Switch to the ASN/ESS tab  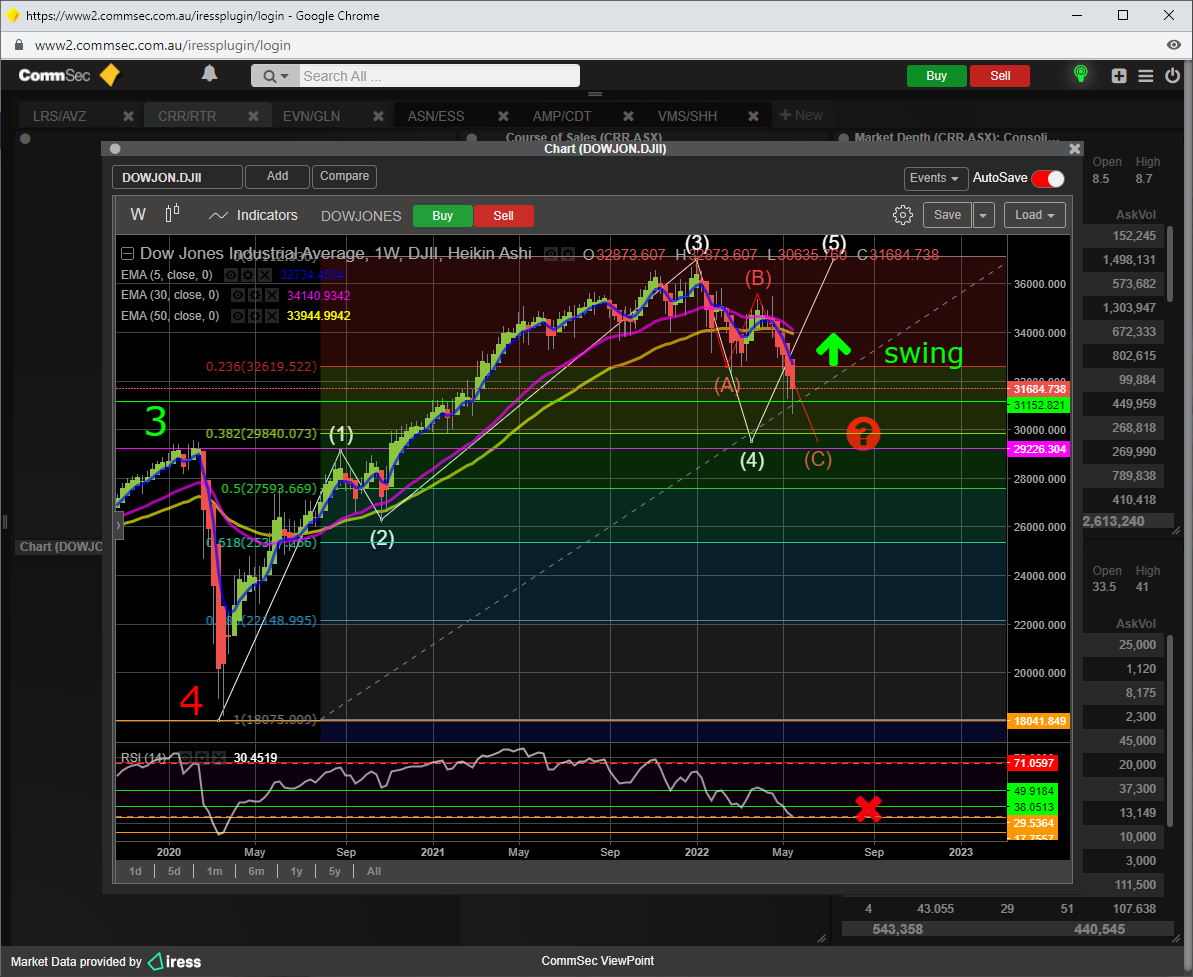click(436, 116)
